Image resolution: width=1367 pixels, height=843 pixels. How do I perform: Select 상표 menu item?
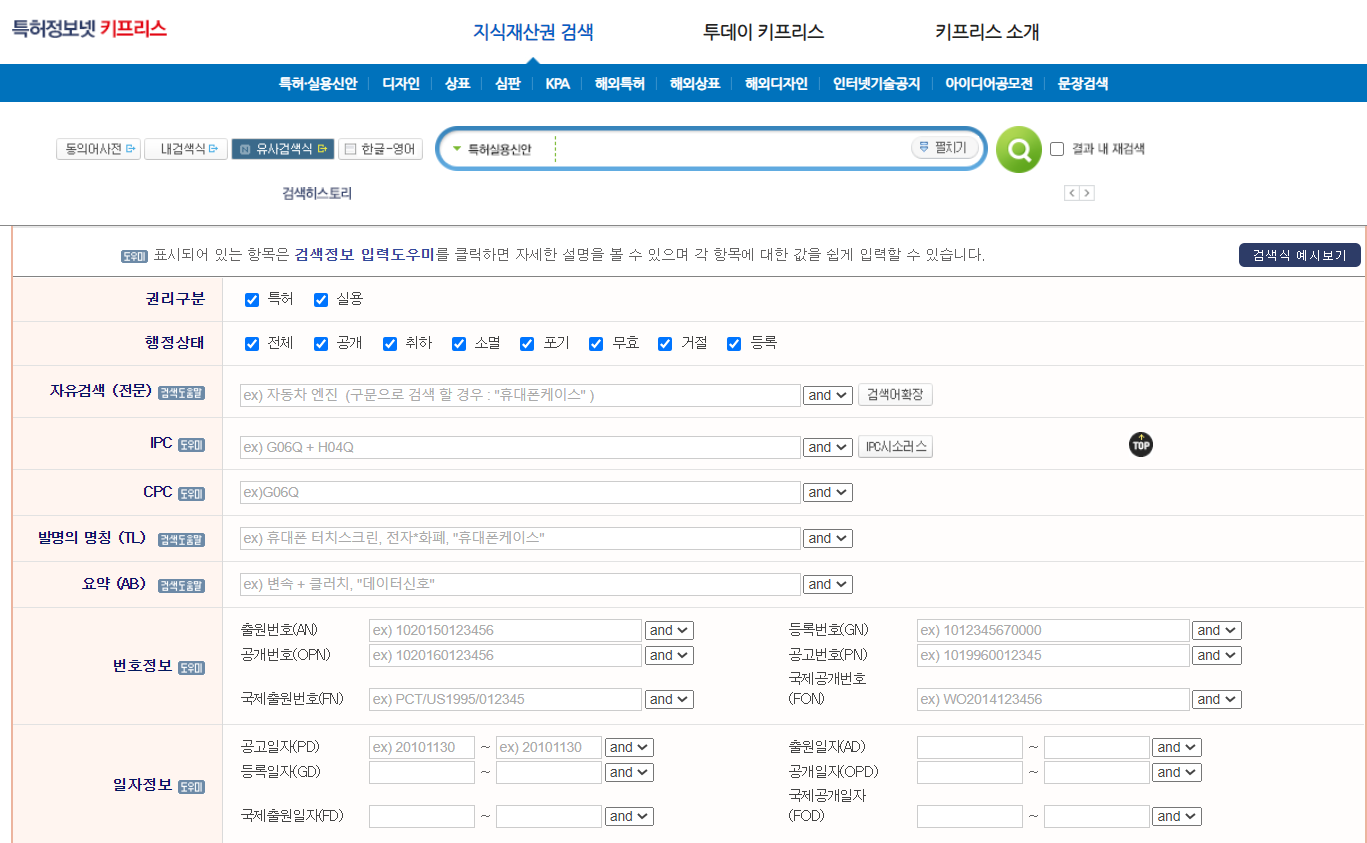click(457, 84)
